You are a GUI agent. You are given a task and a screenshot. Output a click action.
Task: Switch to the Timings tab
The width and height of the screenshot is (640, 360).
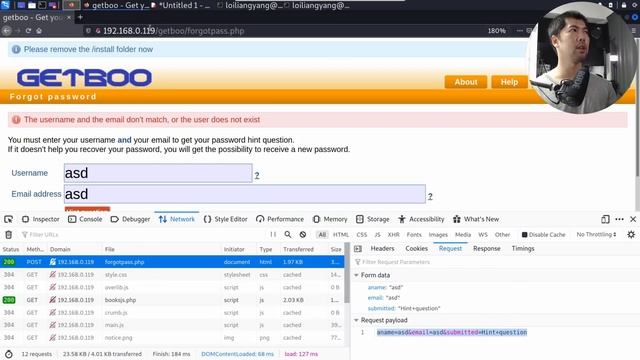point(523,249)
